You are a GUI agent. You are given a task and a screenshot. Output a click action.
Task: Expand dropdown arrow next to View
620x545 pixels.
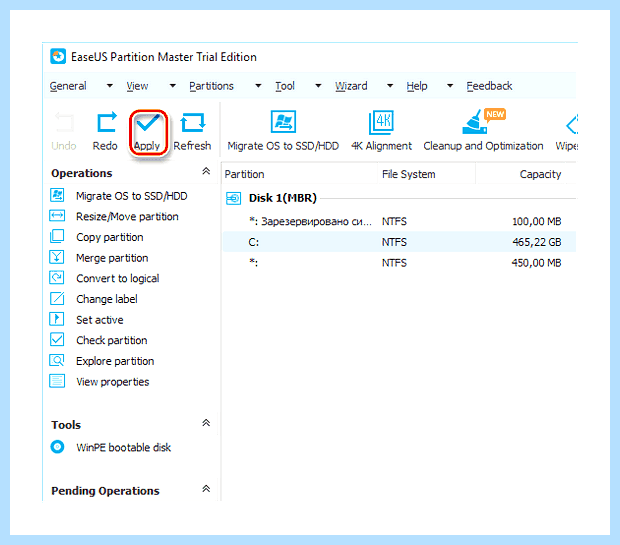click(172, 85)
